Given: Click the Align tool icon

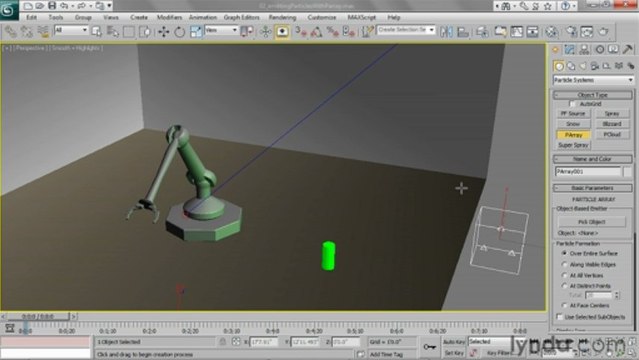Looking at the screenshot, I should pyautogui.click(x=463, y=31).
